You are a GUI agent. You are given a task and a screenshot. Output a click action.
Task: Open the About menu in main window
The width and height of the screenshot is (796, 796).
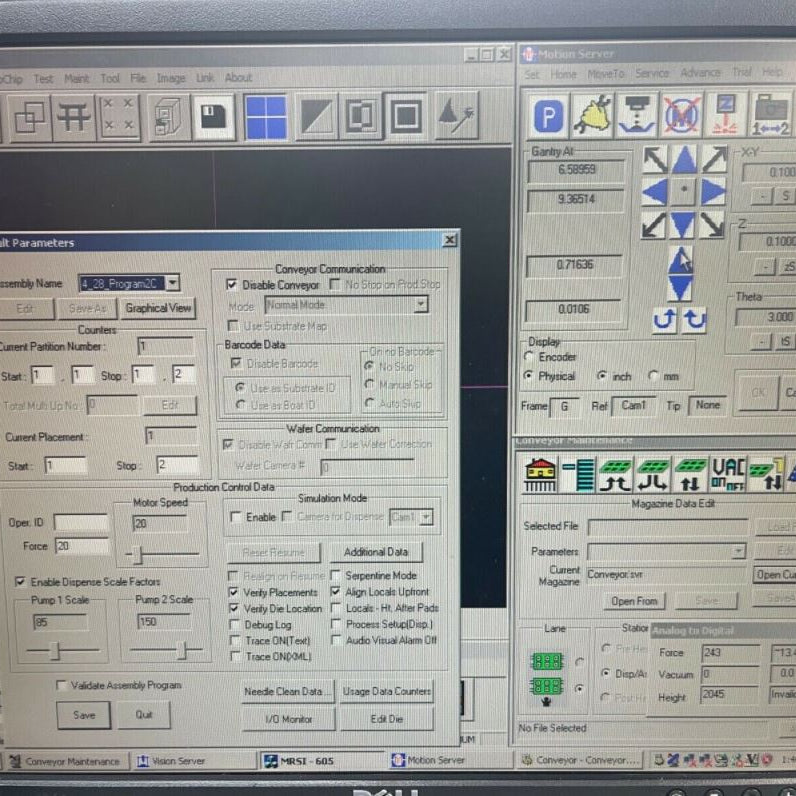(x=238, y=78)
